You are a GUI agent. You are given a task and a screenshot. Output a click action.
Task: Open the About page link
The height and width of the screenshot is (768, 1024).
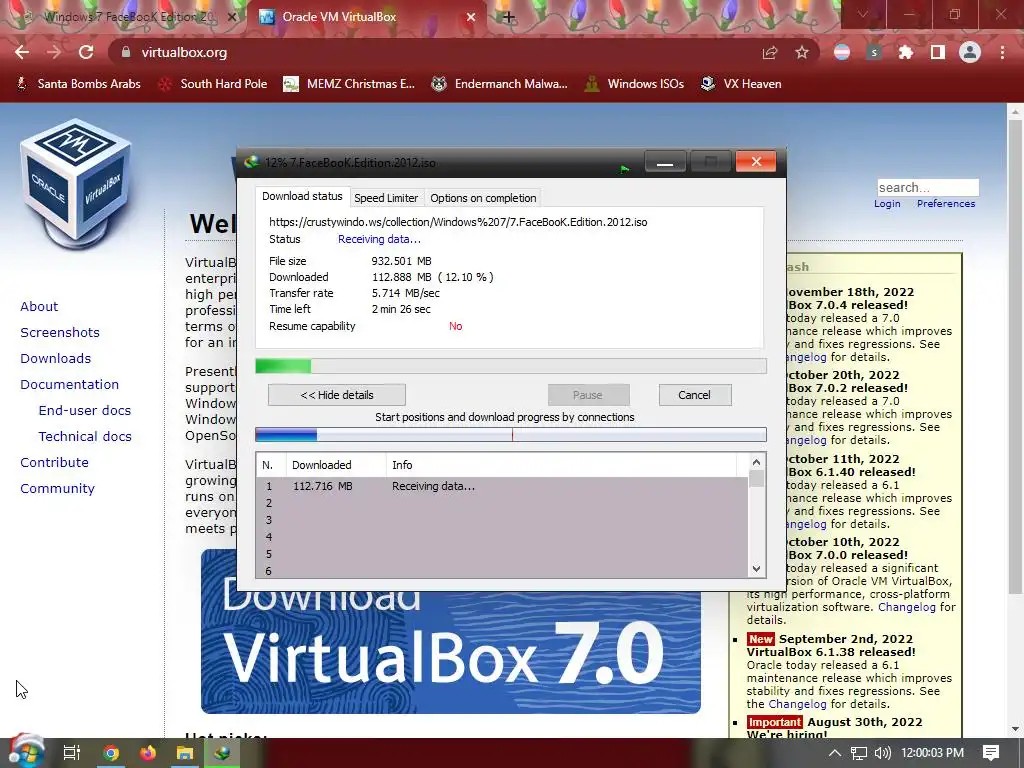[x=39, y=306]
